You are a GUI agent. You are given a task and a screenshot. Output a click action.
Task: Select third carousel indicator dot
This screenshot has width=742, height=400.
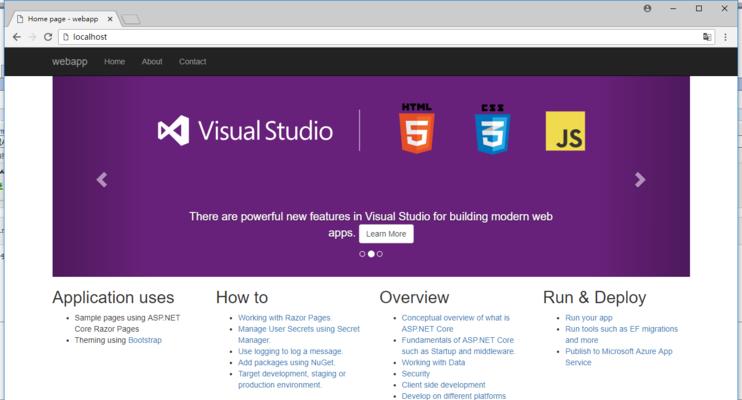point(380,254)
